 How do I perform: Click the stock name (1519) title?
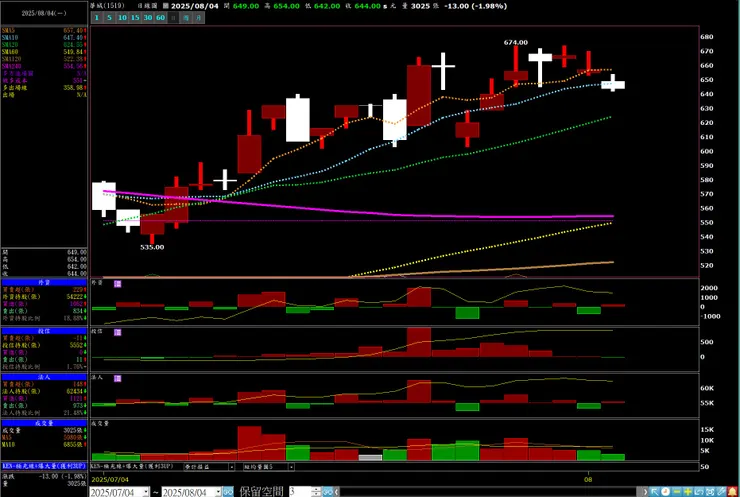pos(108,6)
